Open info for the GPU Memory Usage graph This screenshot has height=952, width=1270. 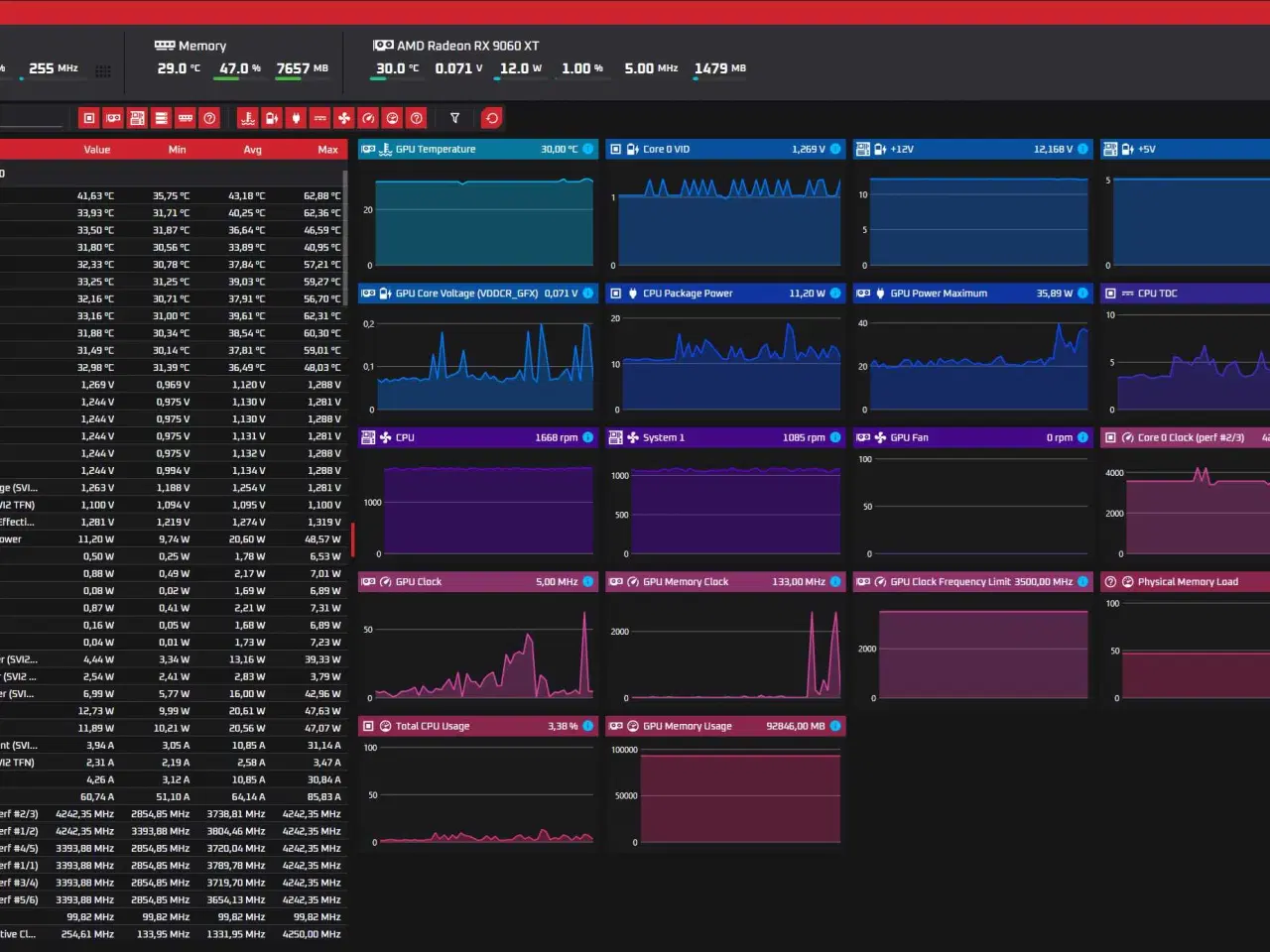point(835,726)
